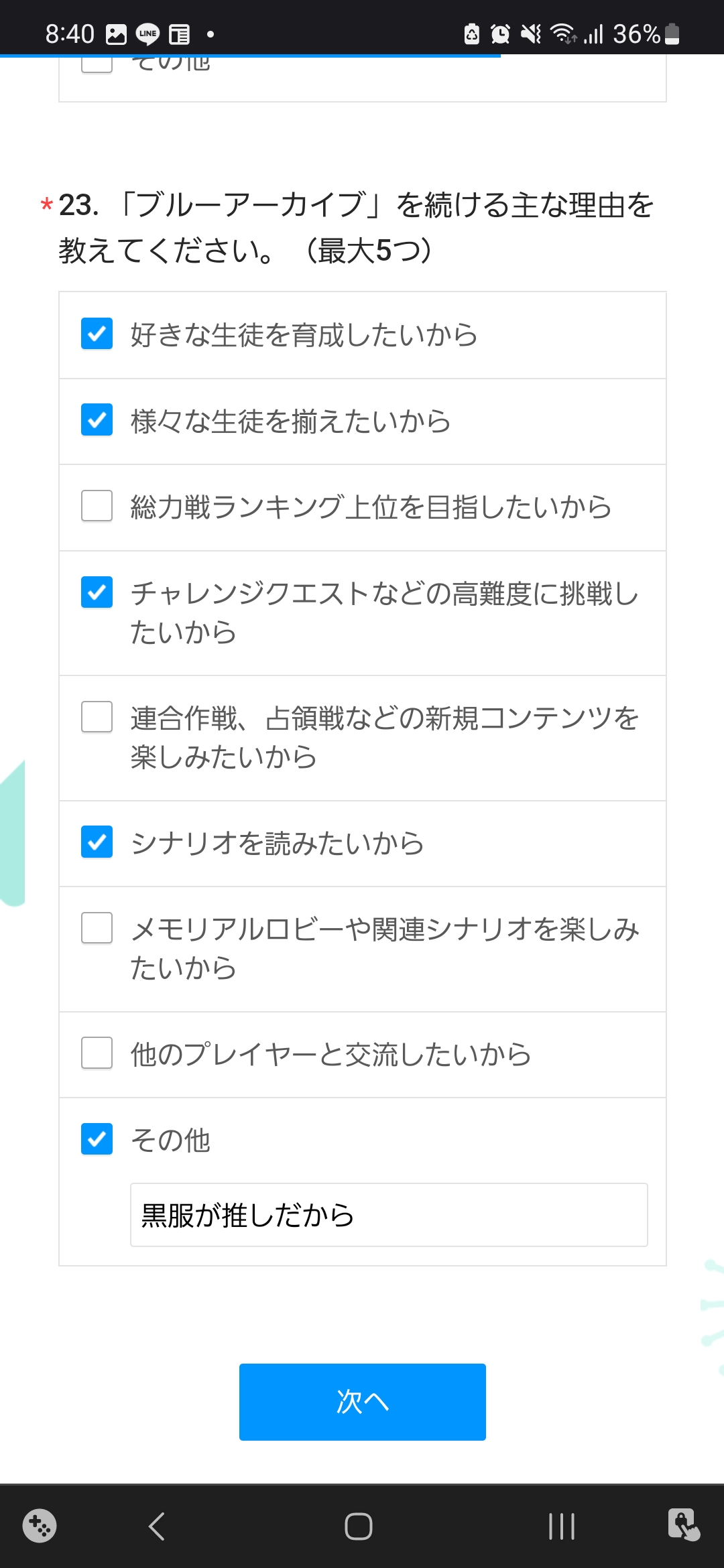Uncheck 好きな生徒を育成したいから
This screenshot has height=1568, width=724.
click(97, 334)
